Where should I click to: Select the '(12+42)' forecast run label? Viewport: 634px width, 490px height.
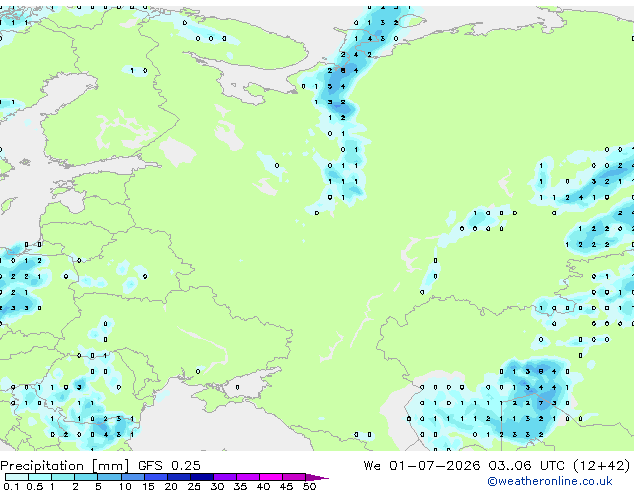(x=602, y=466)
